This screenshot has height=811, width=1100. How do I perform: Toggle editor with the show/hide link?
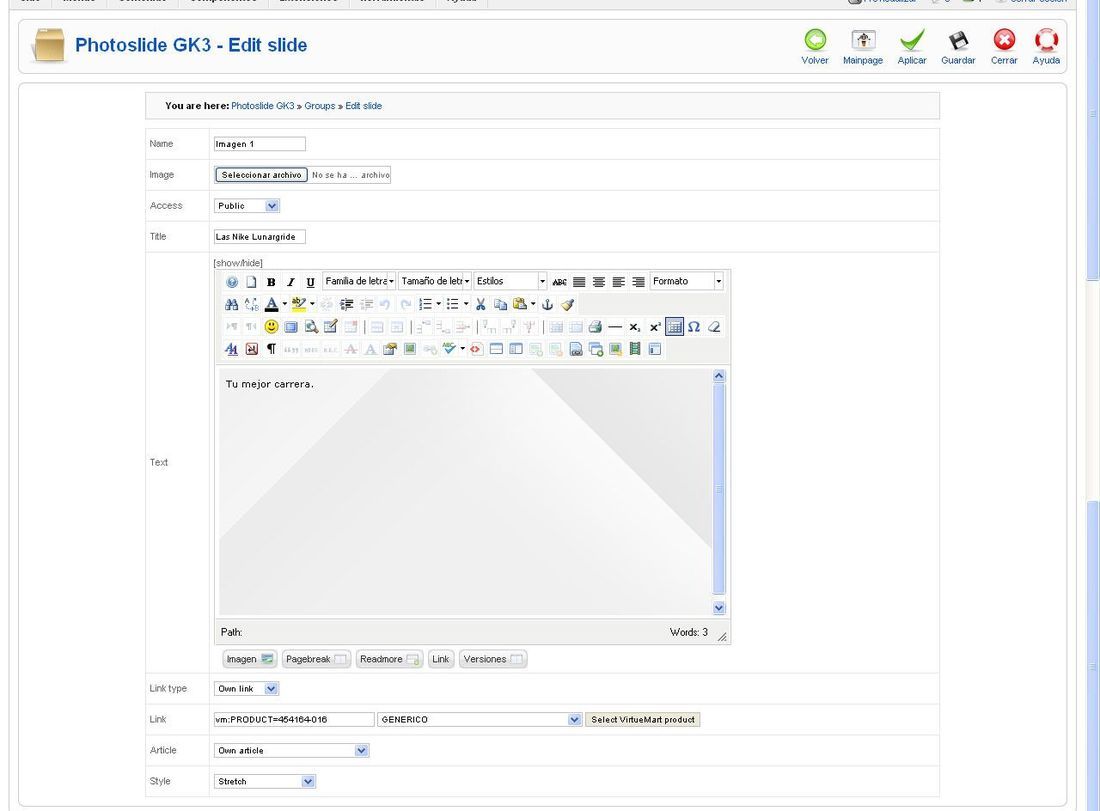238,263
